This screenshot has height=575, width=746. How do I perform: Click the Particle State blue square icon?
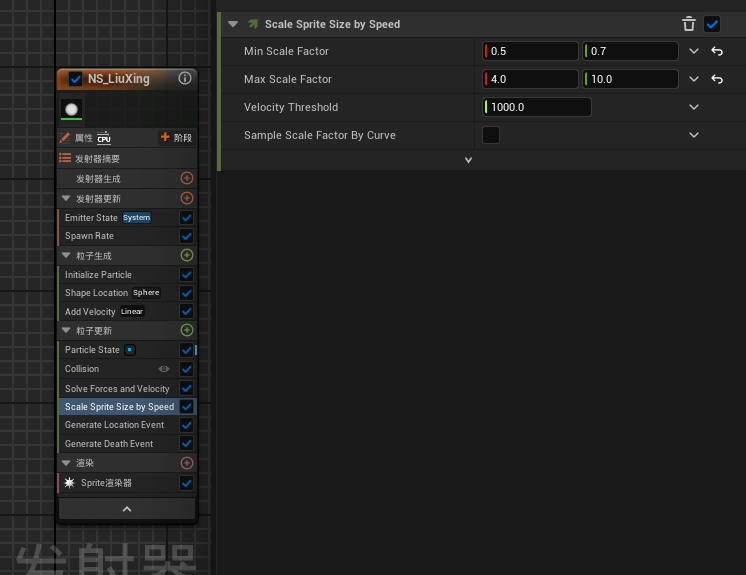click(130, 350)
